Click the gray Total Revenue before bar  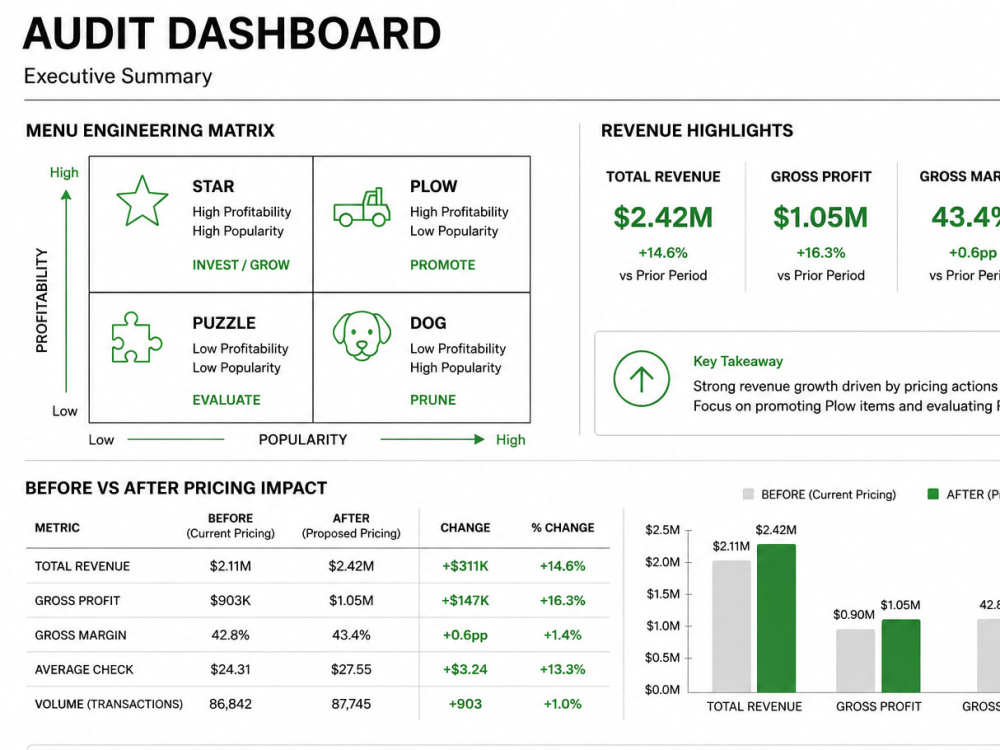tap(732, 626)
